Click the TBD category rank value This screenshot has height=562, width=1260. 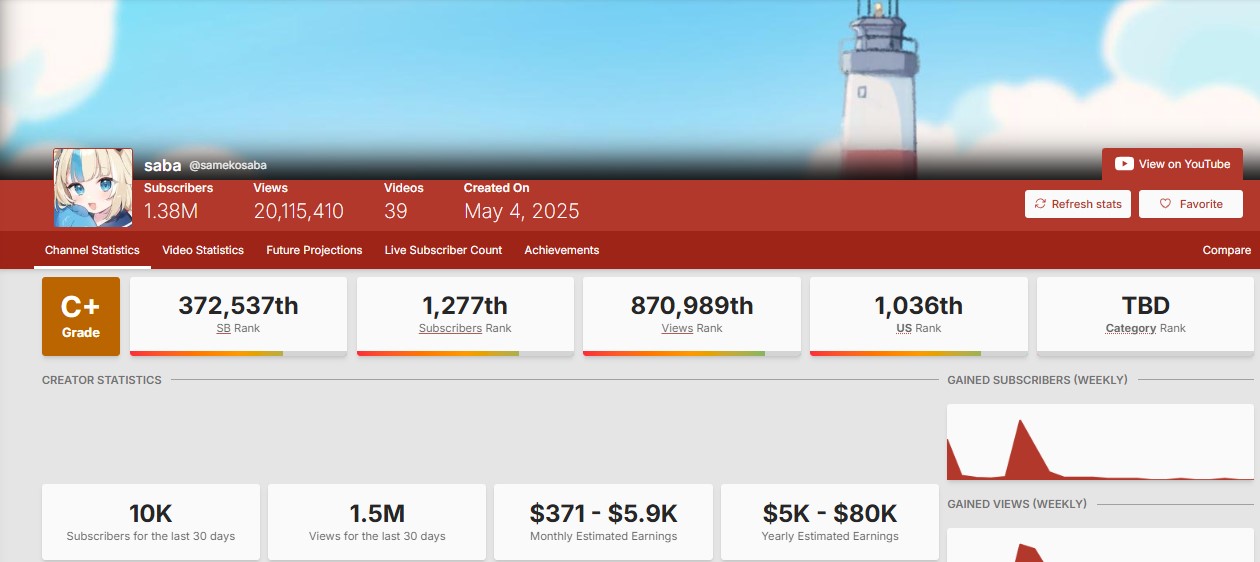[x=1146, y=305]
